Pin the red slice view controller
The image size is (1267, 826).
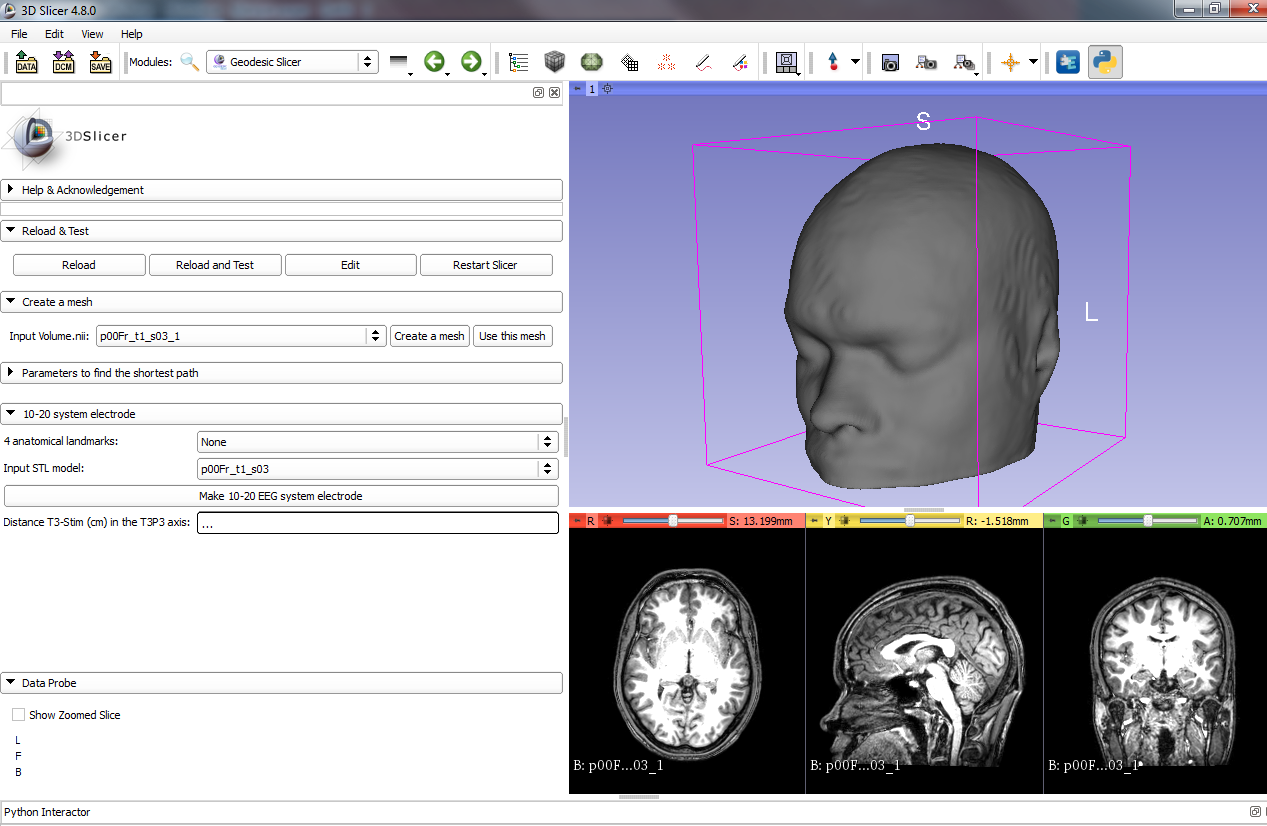pyautogui.click(x=576, y=521)
